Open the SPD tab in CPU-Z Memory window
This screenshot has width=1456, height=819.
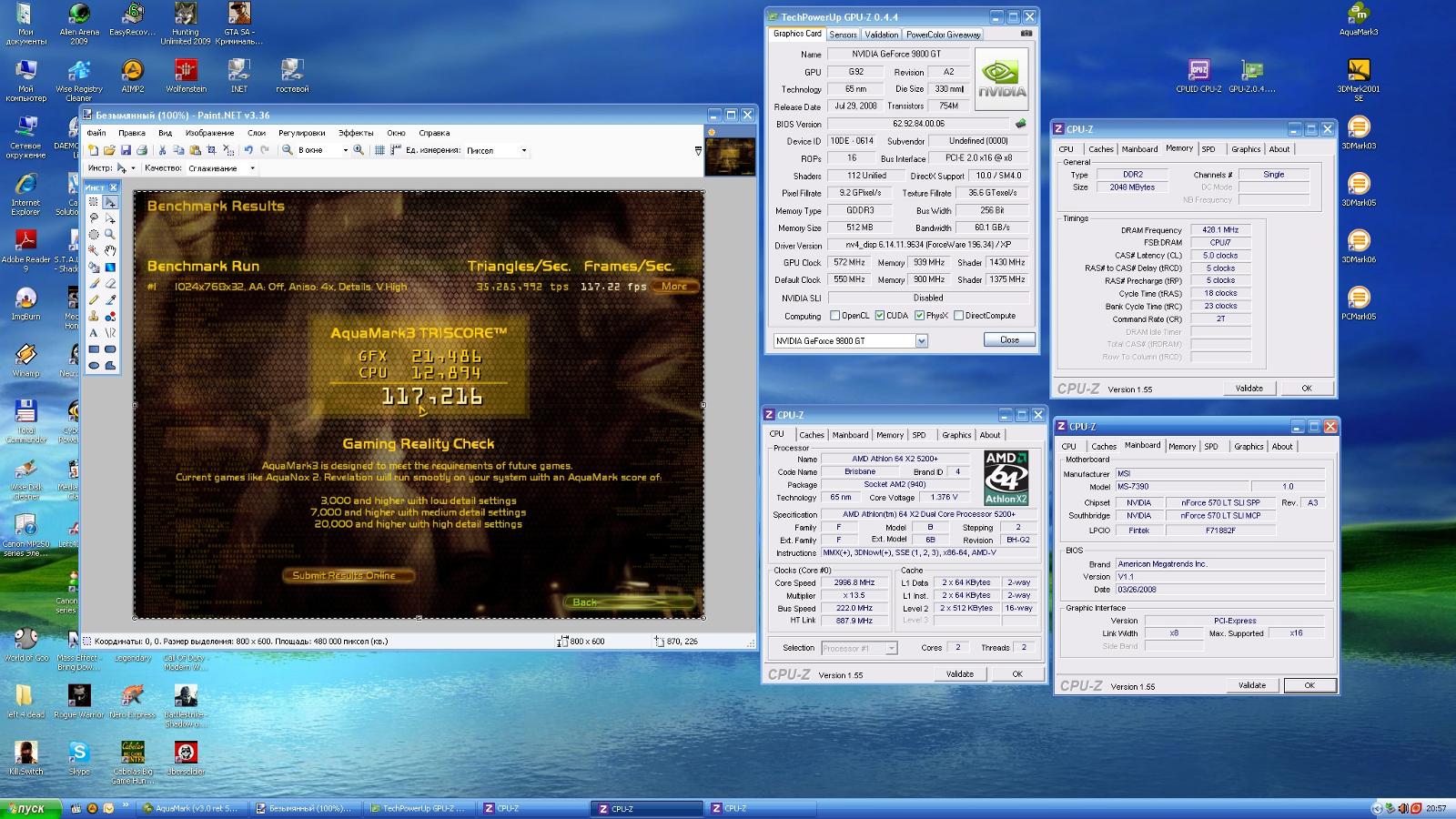pos(1208,149)
